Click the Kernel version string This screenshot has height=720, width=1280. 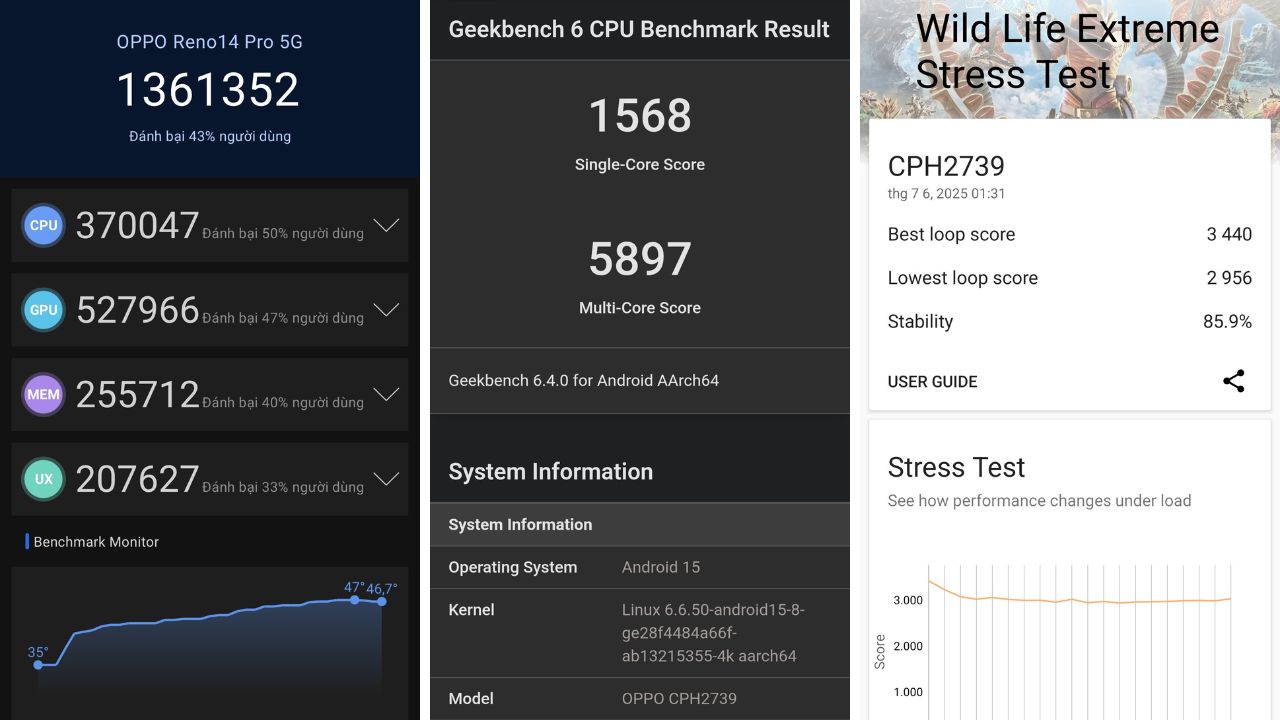[x=713, y=633]
